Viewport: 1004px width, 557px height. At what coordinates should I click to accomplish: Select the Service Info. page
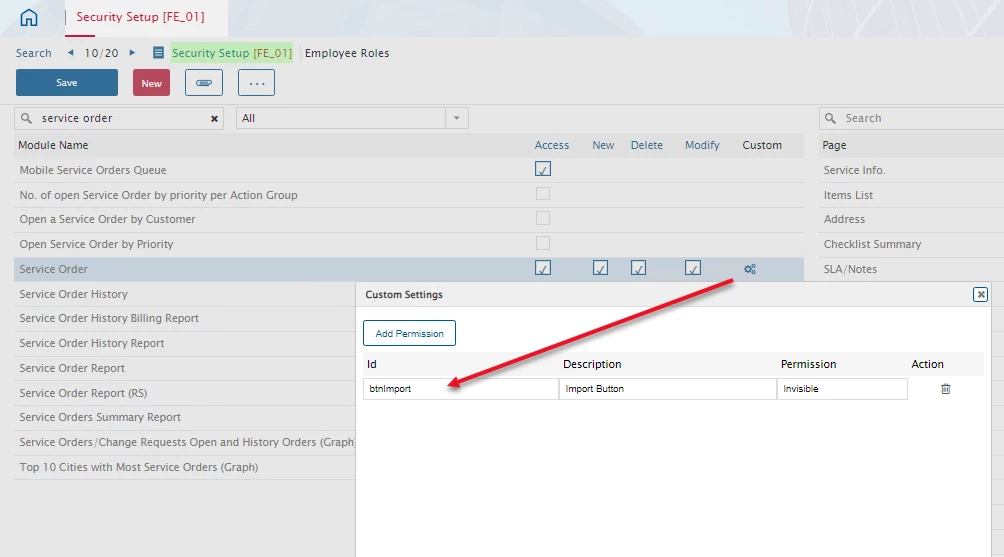(854, 170)
